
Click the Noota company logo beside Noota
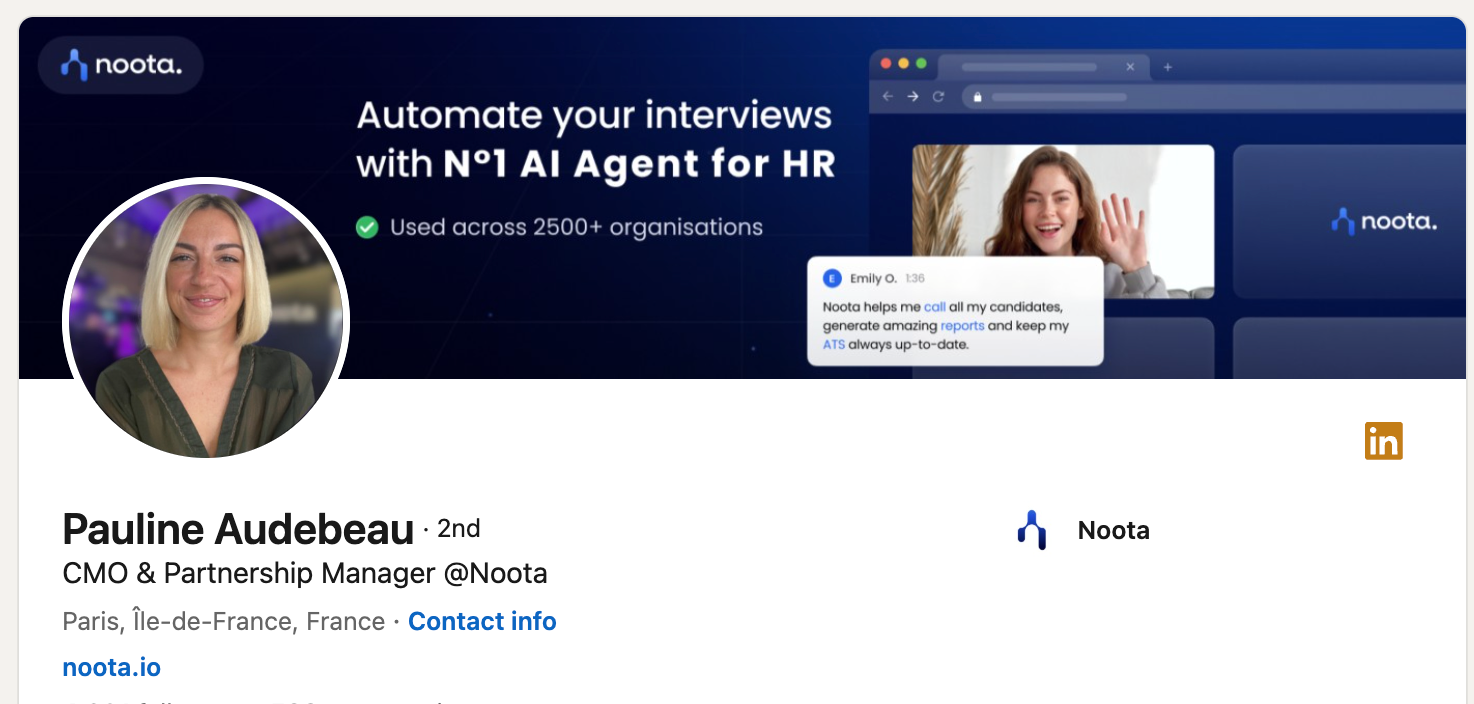[x=1031, y=530]
